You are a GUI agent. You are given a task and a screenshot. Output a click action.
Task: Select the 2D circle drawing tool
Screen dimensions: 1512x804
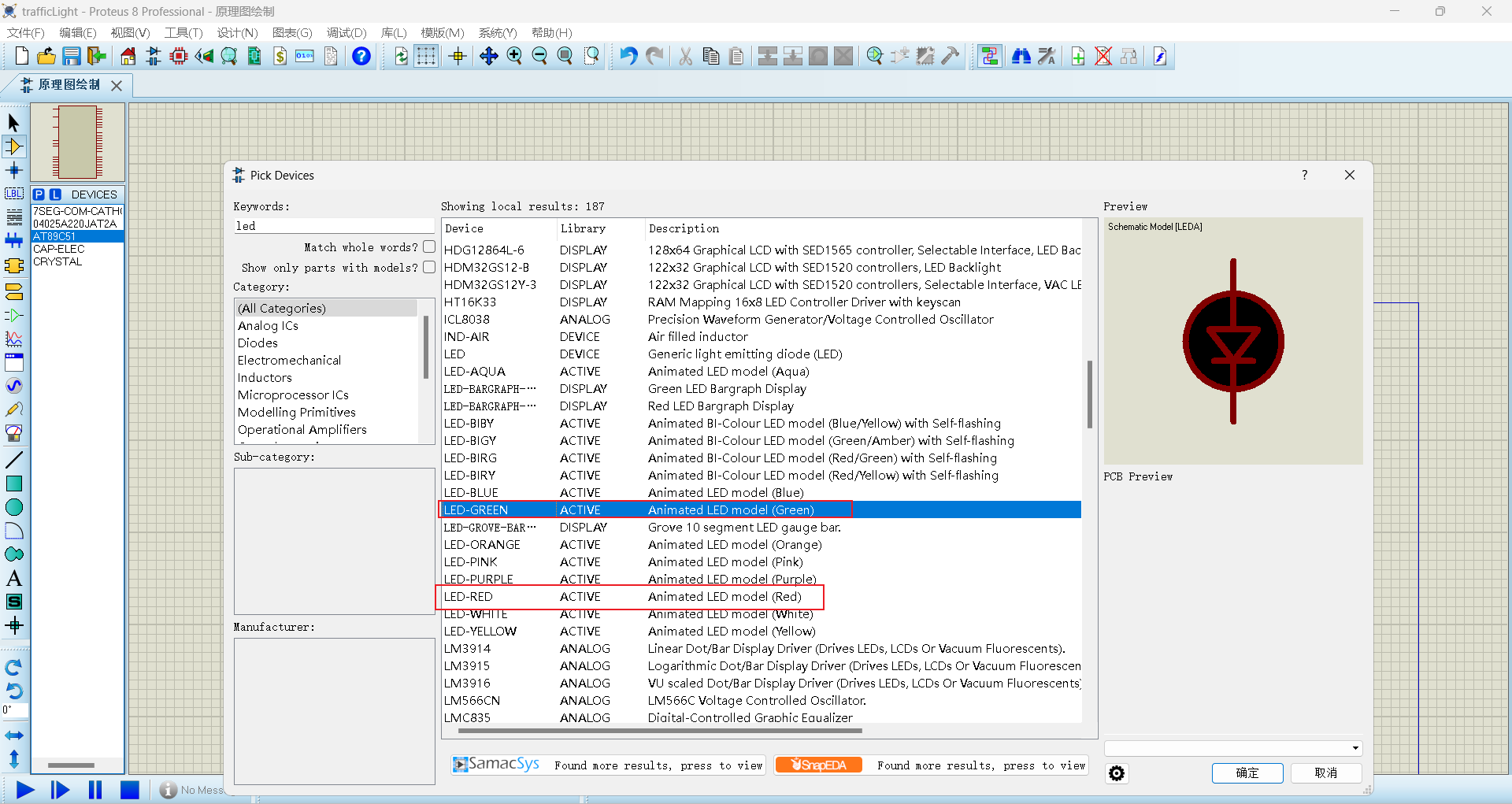tap(13, 507)
